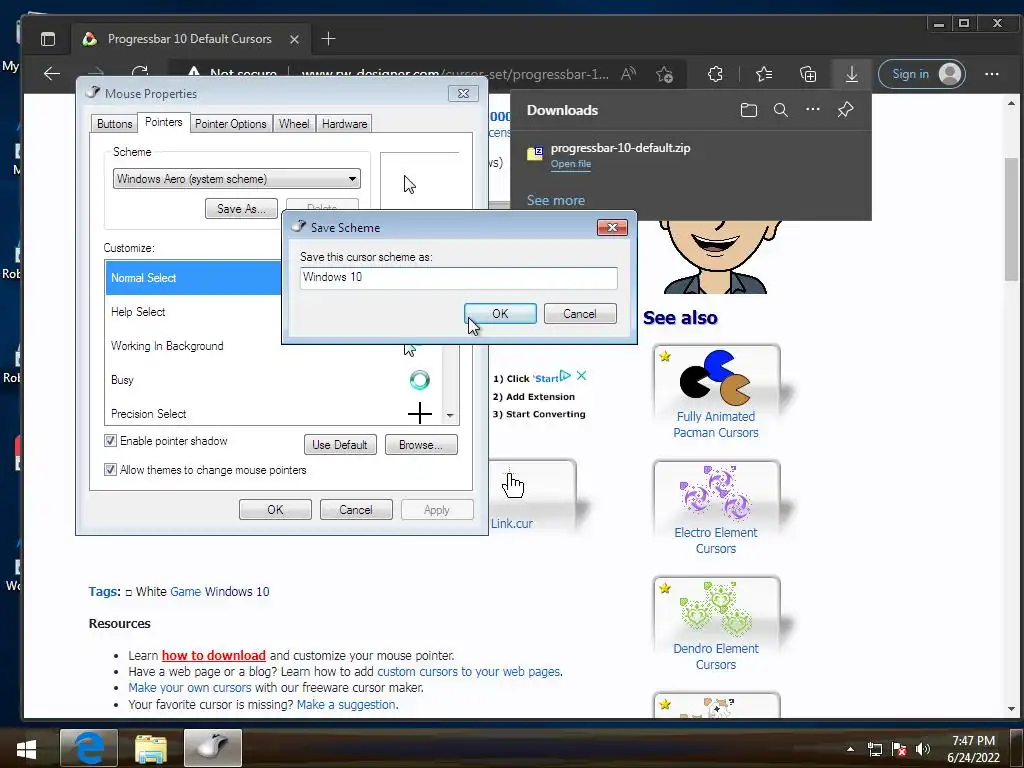Open the tab actions menu icon
This screenshot has height=768, width=1024.
[48, 39]
